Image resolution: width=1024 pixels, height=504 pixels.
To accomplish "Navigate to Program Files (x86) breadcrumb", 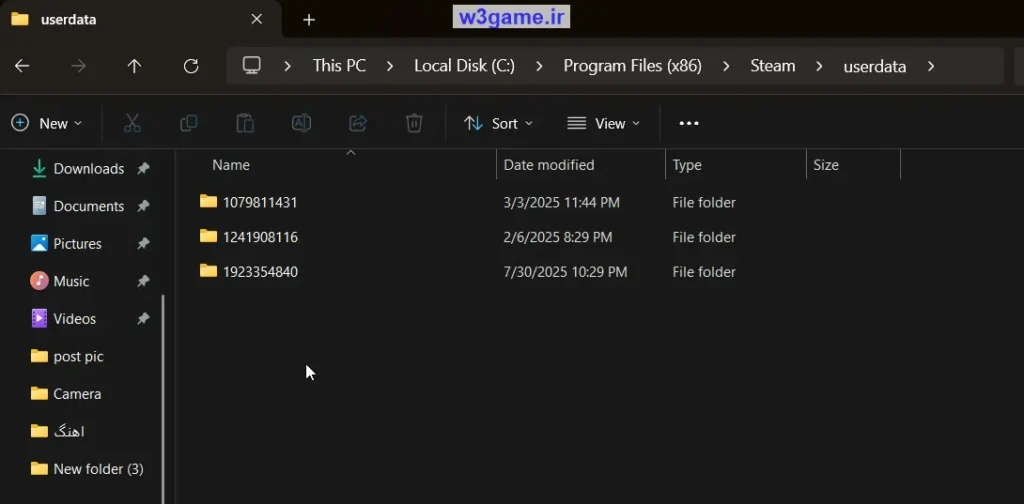I will point(633,66).
